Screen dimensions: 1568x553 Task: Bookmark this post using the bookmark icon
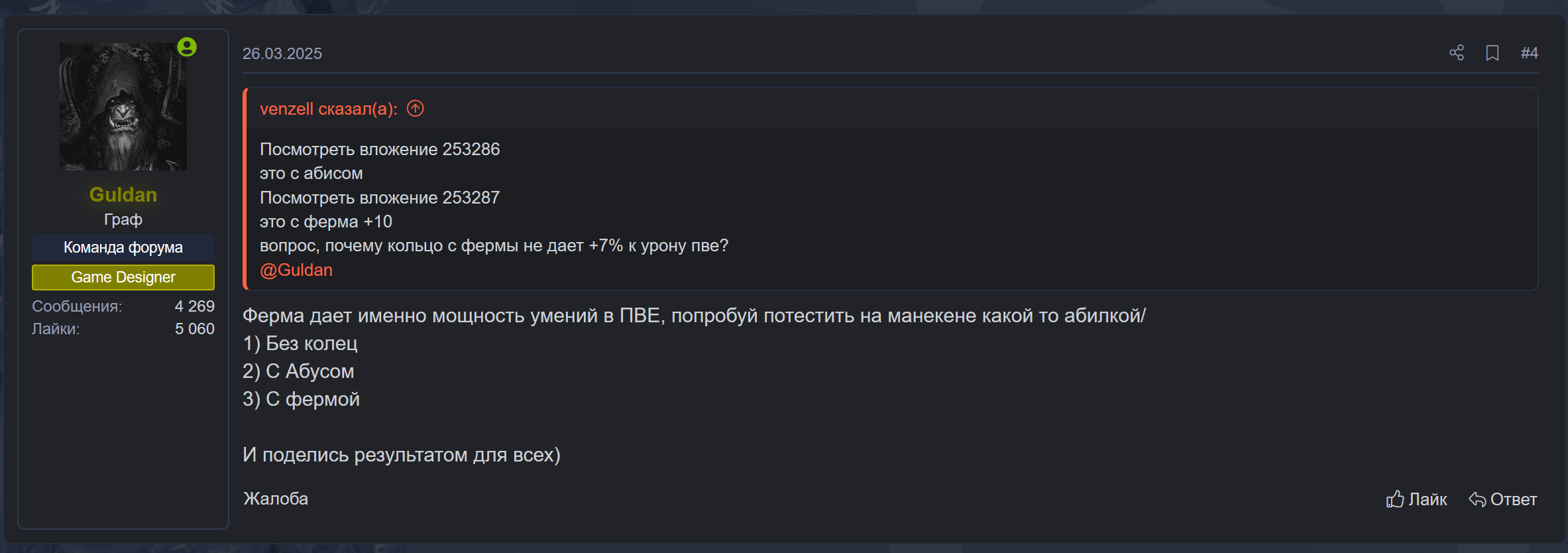click(x=1492, y=53)
